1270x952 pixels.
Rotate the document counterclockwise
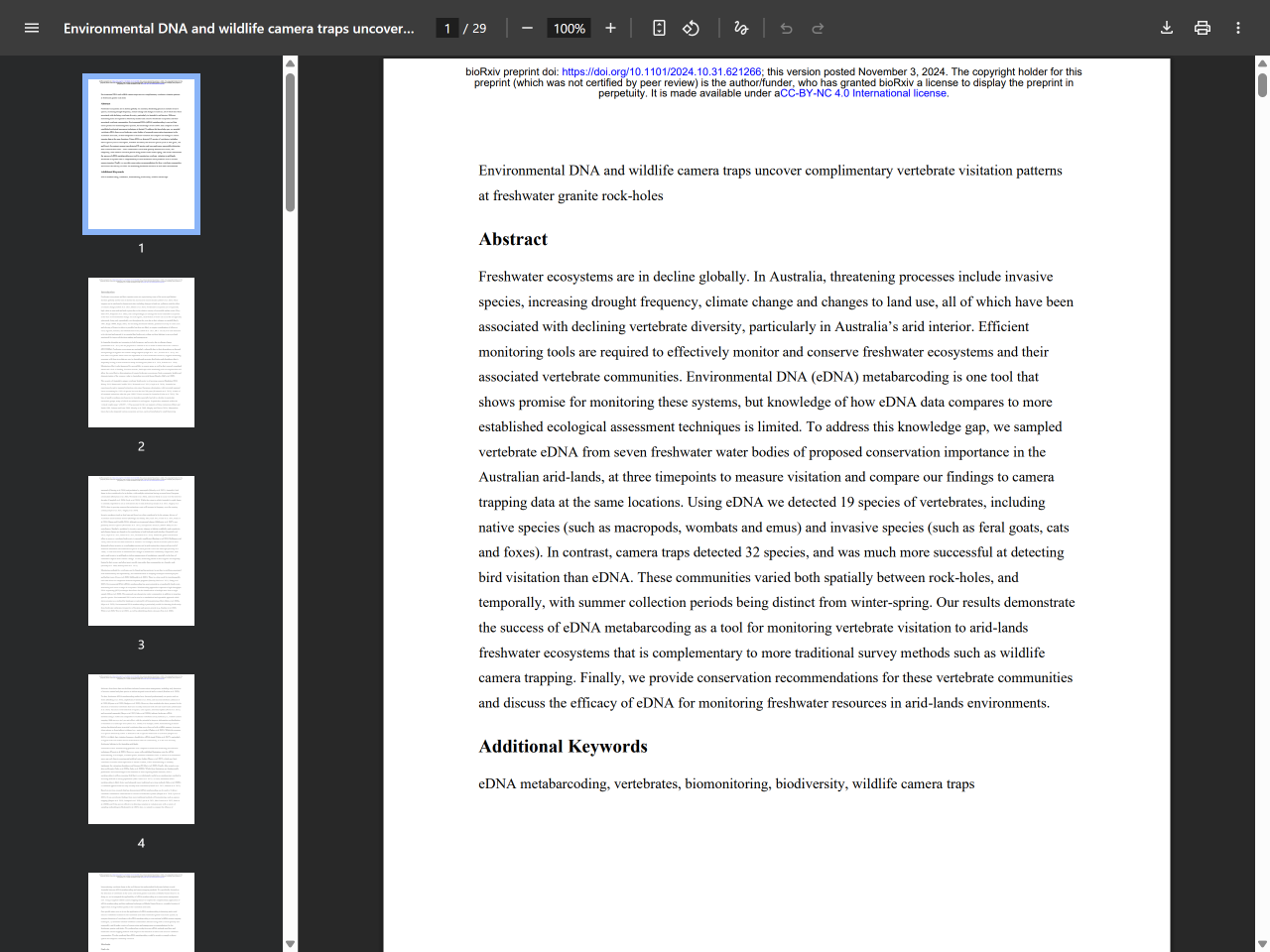click(x=692, y=28)
